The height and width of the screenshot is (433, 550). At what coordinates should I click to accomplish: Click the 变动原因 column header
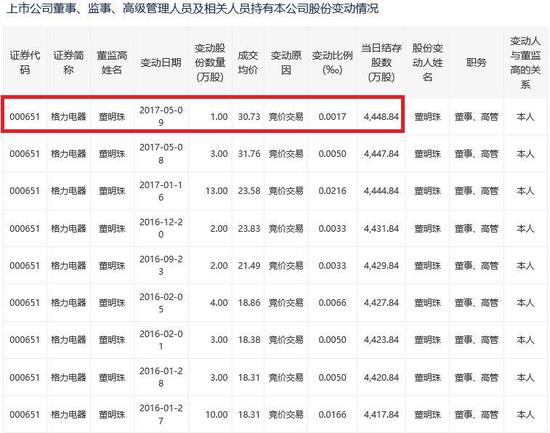286,62
